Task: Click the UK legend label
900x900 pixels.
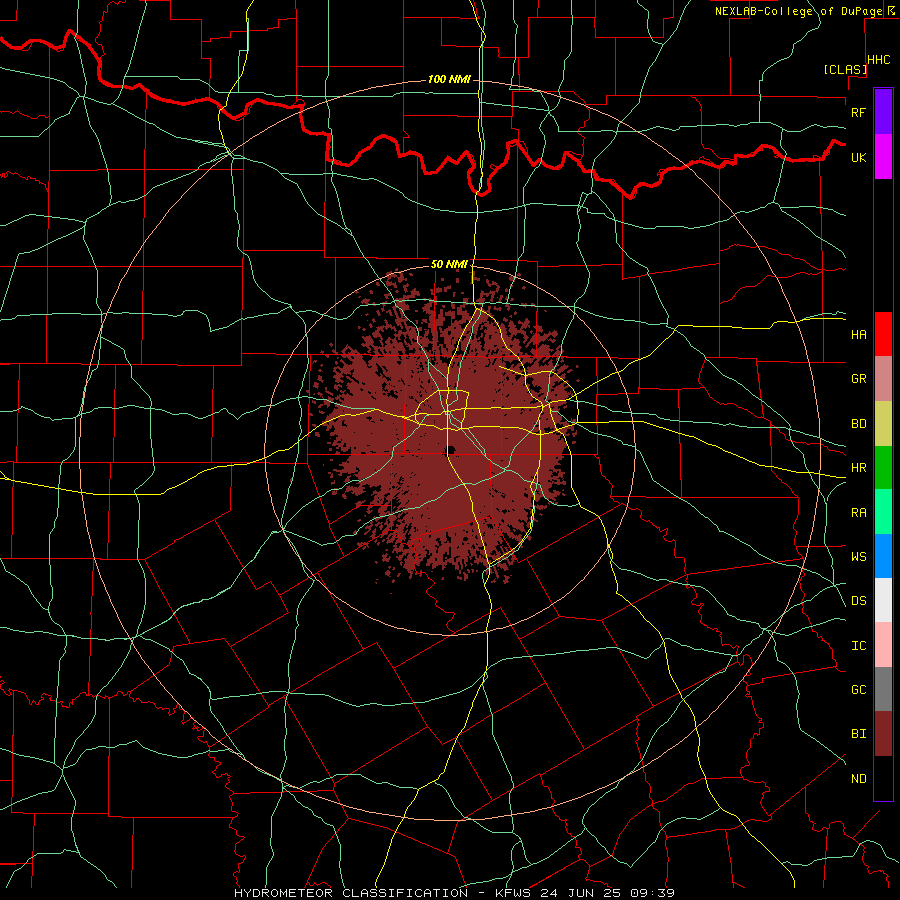Action: [x=858, y=157]
